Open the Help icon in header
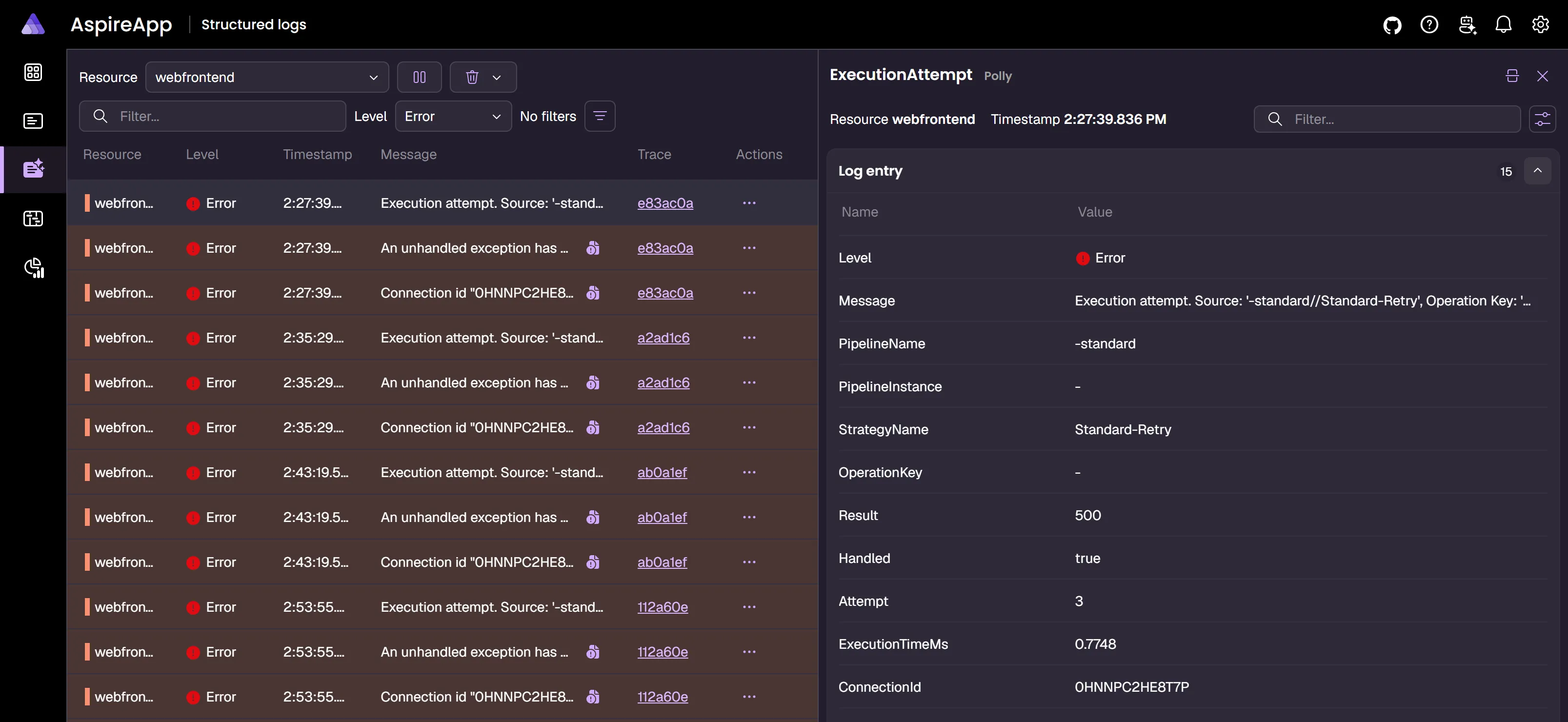1568x722 pixels. point(1428,25)
